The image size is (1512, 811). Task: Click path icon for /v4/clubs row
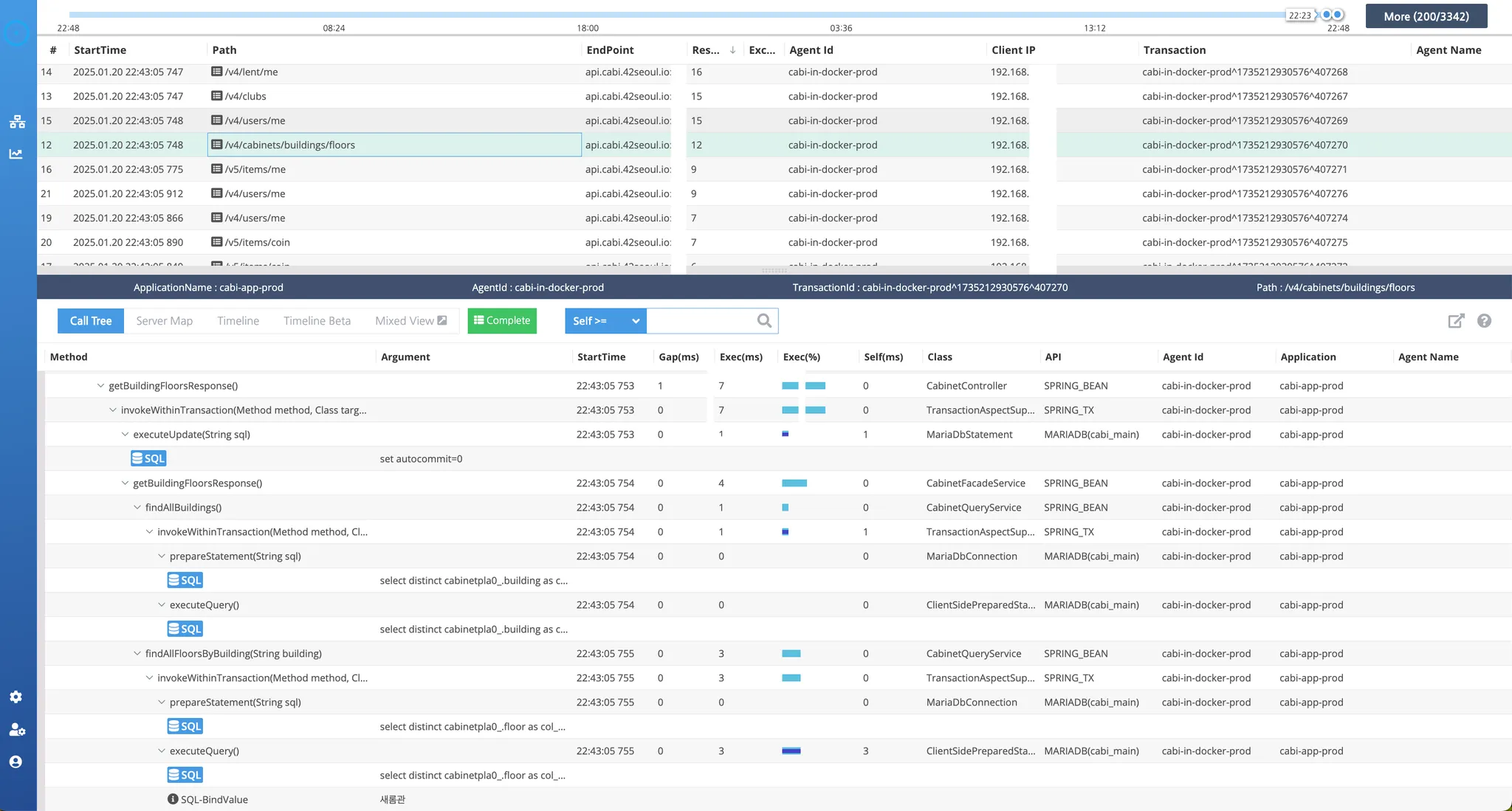pyautogui.click(x=216, y=96)
